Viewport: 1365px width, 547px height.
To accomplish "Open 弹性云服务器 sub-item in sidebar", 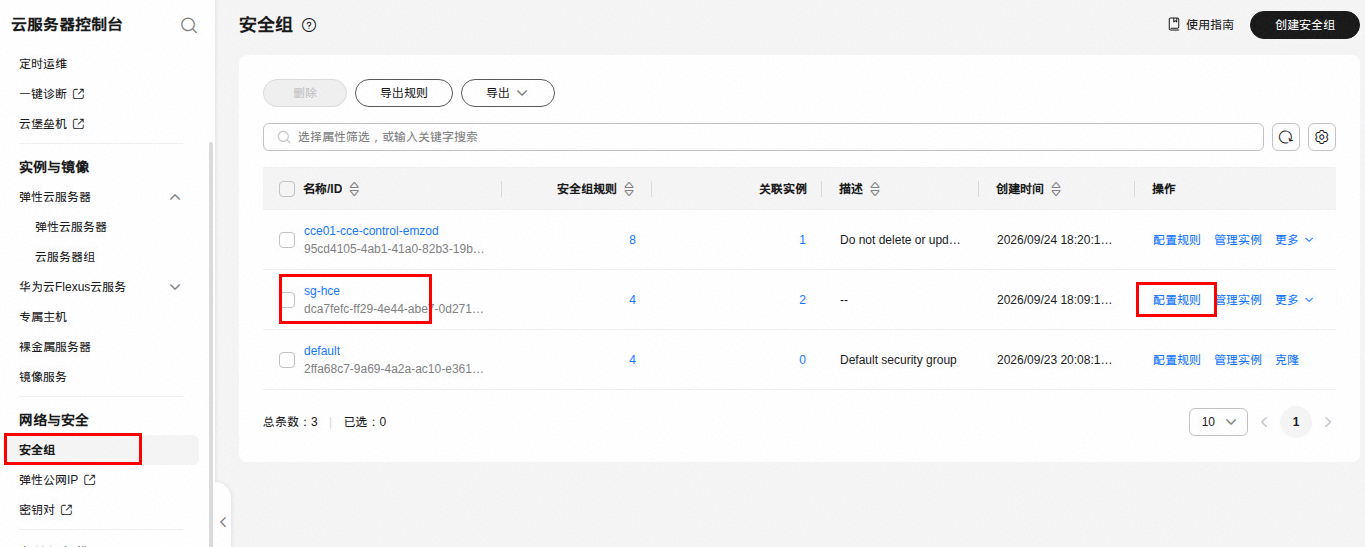I will click(x=71, y=227).
